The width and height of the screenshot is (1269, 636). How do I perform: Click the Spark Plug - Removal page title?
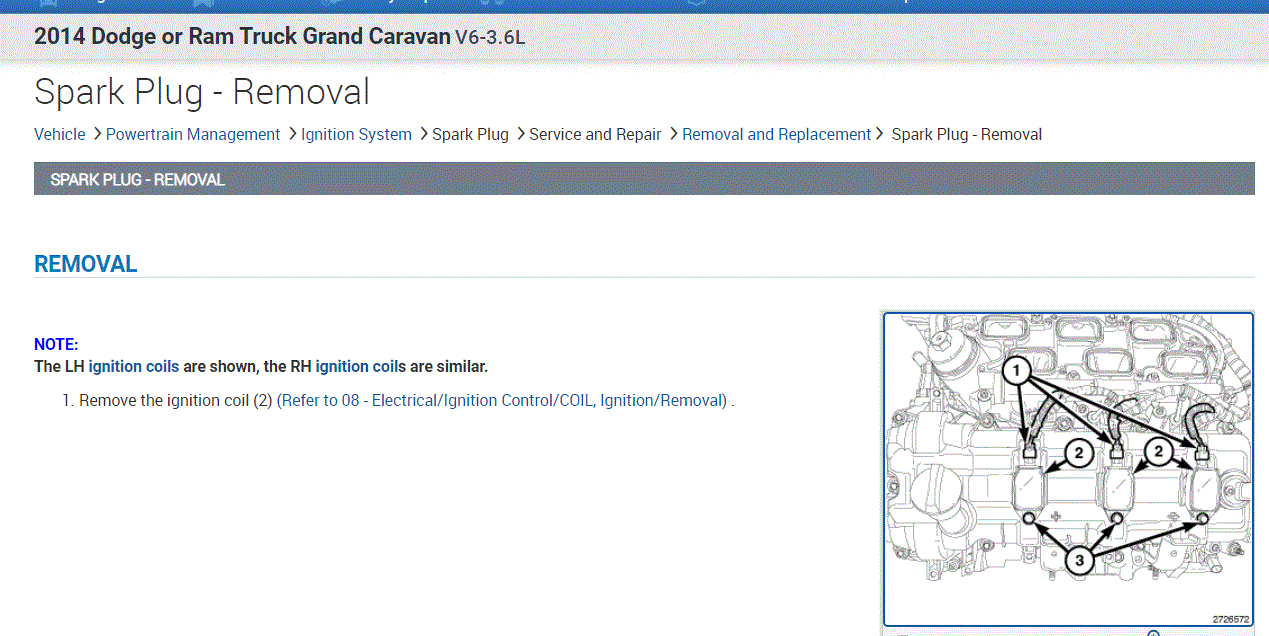(x=202, y=92)
